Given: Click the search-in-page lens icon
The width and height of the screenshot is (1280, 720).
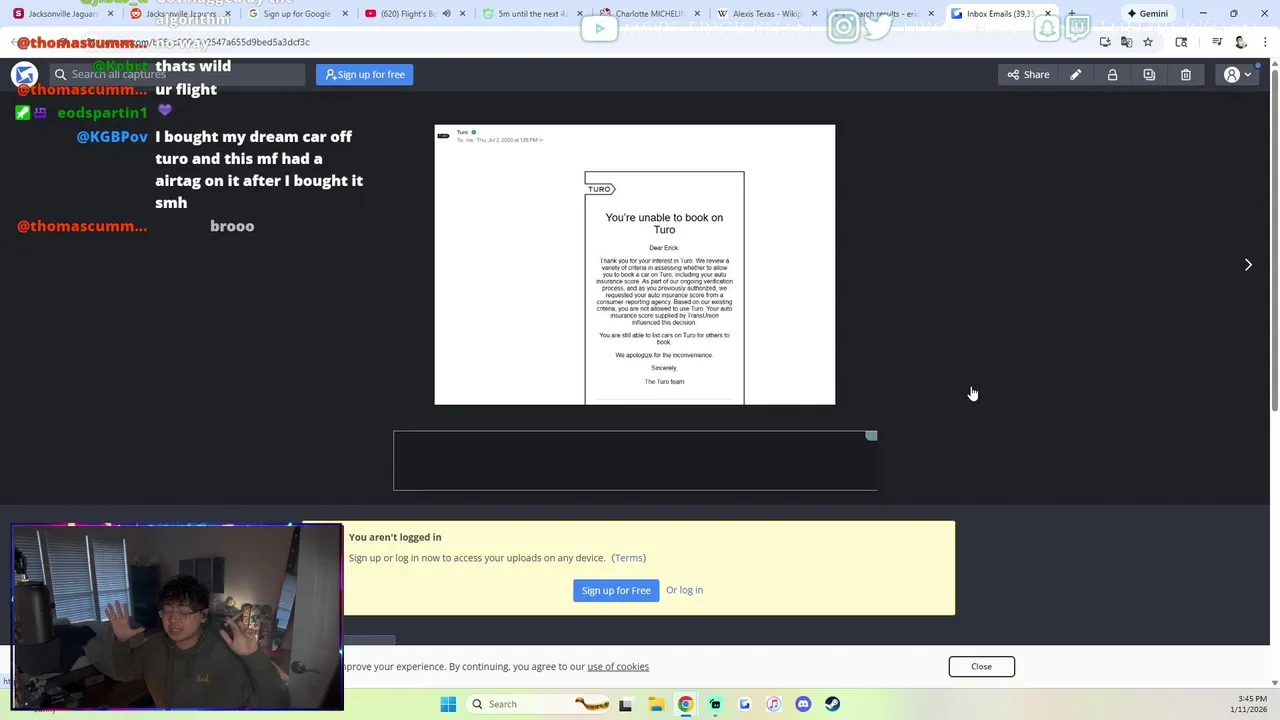Looking at the screenshot, I should [x=1181, y=42].
